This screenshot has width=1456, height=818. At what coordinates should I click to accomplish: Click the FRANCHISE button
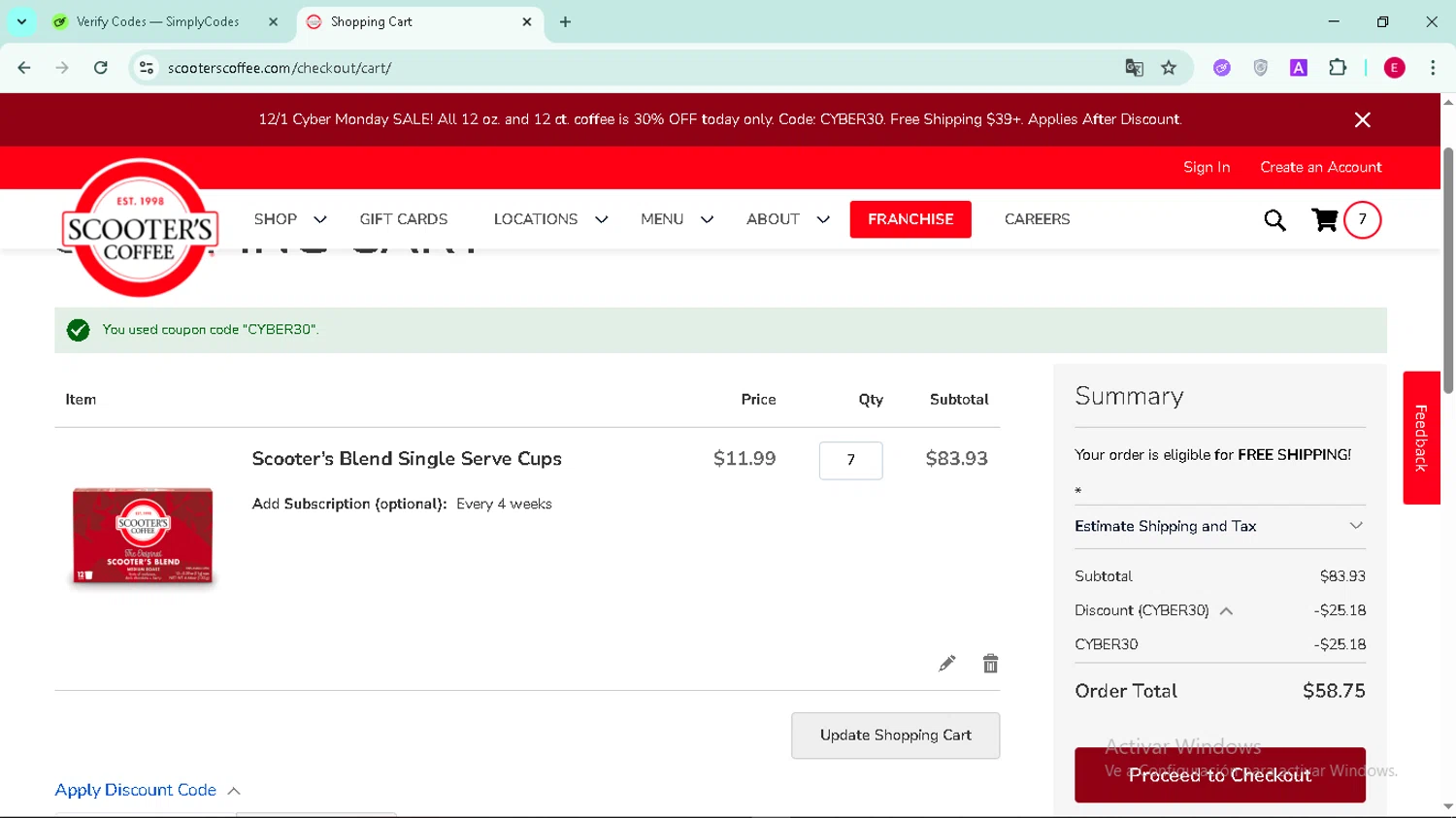pos(910,219)
